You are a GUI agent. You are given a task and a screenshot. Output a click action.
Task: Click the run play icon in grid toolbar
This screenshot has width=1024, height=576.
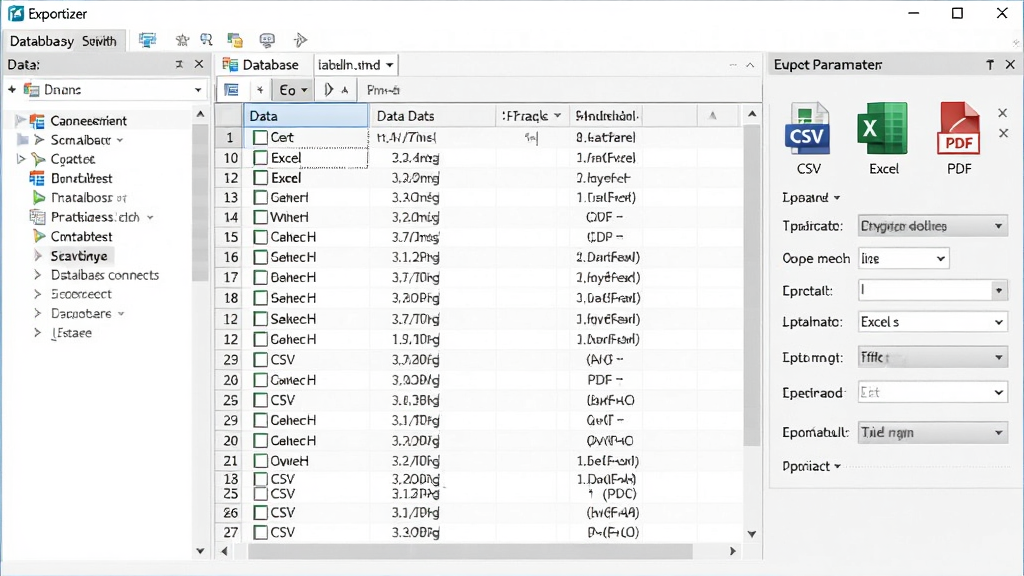click(x=328, y=90)
